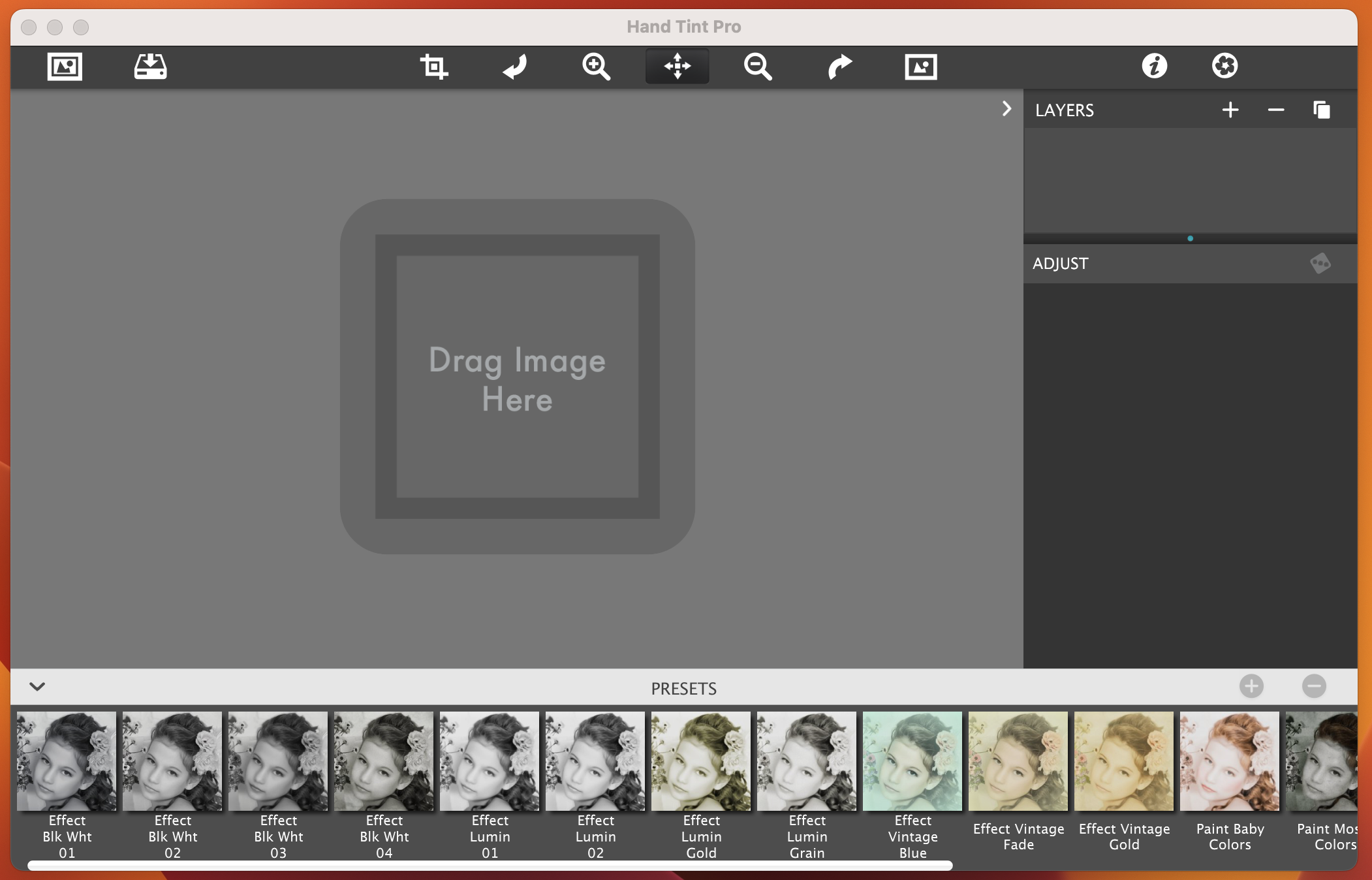Click the Adjust panel icon
Viewport: 1372px width, 880px height.
pyautogui.click(x=1320, y=263)
